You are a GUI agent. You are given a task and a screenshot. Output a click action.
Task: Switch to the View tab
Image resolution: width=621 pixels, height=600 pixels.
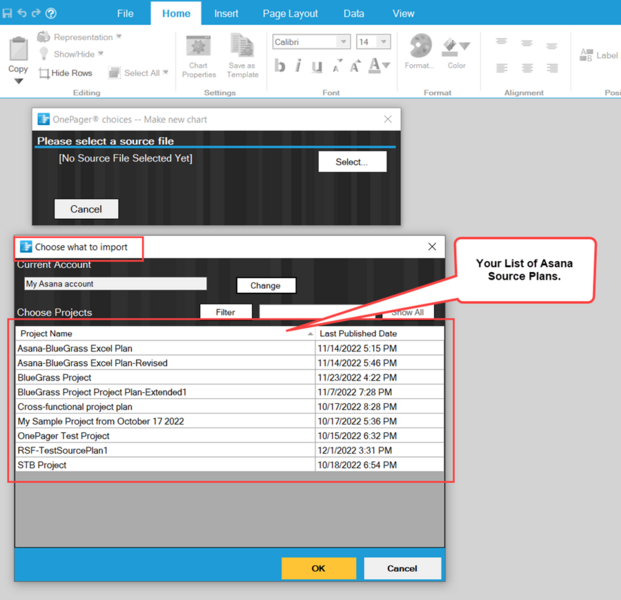[403, 13]
